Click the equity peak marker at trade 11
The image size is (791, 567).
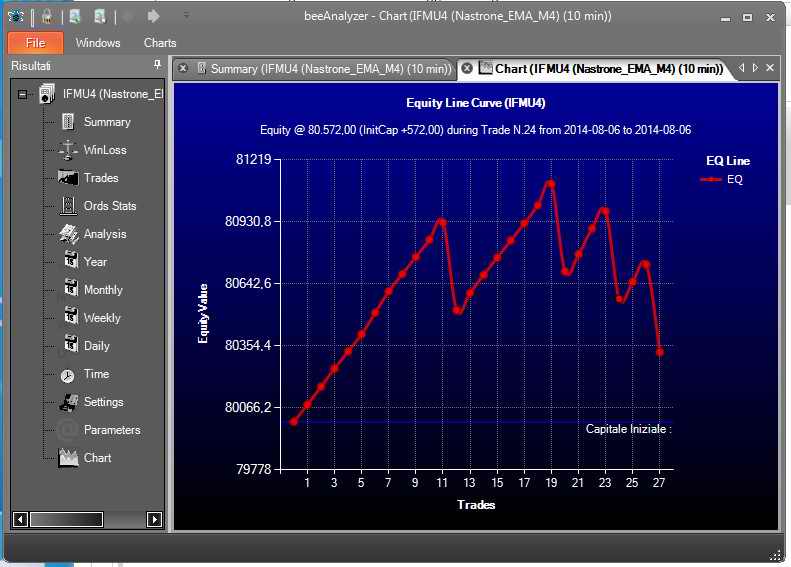pyautogui.click(x=442, y=221)
